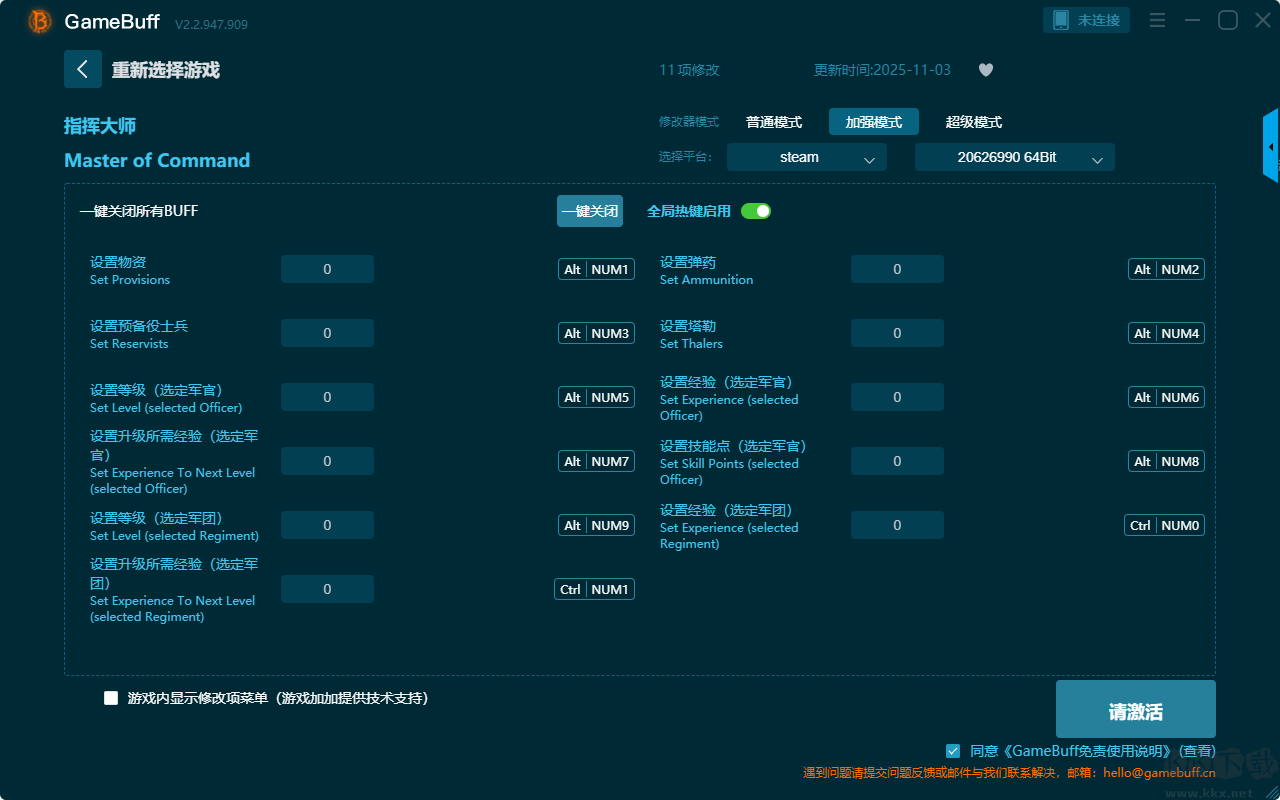This screenshot has width=1280, height=800.
Task: Expand the 20626990 64Bit version dropdown
Action: click(1014, 157)
